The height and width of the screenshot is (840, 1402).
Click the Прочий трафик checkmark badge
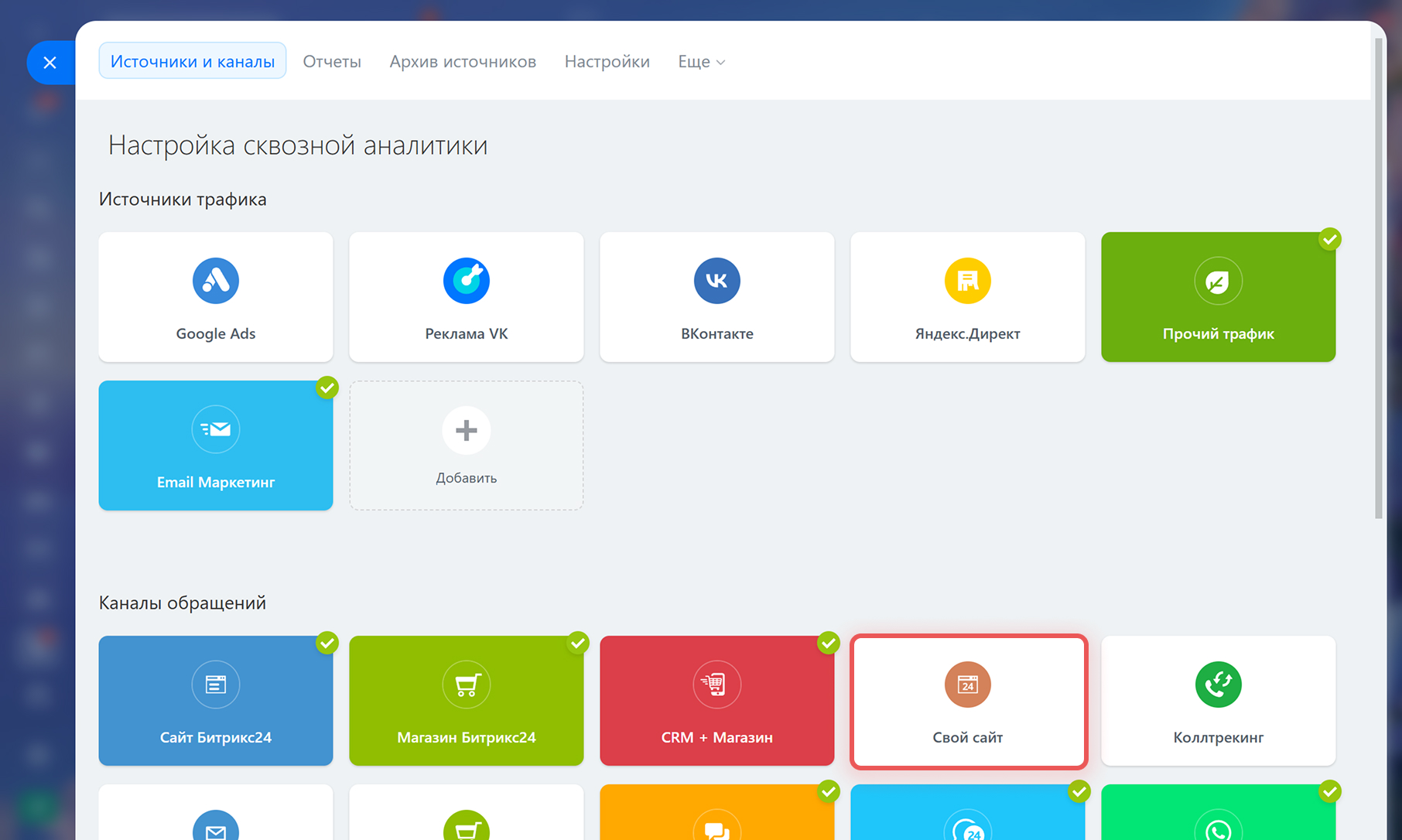tap(1330, 239)
